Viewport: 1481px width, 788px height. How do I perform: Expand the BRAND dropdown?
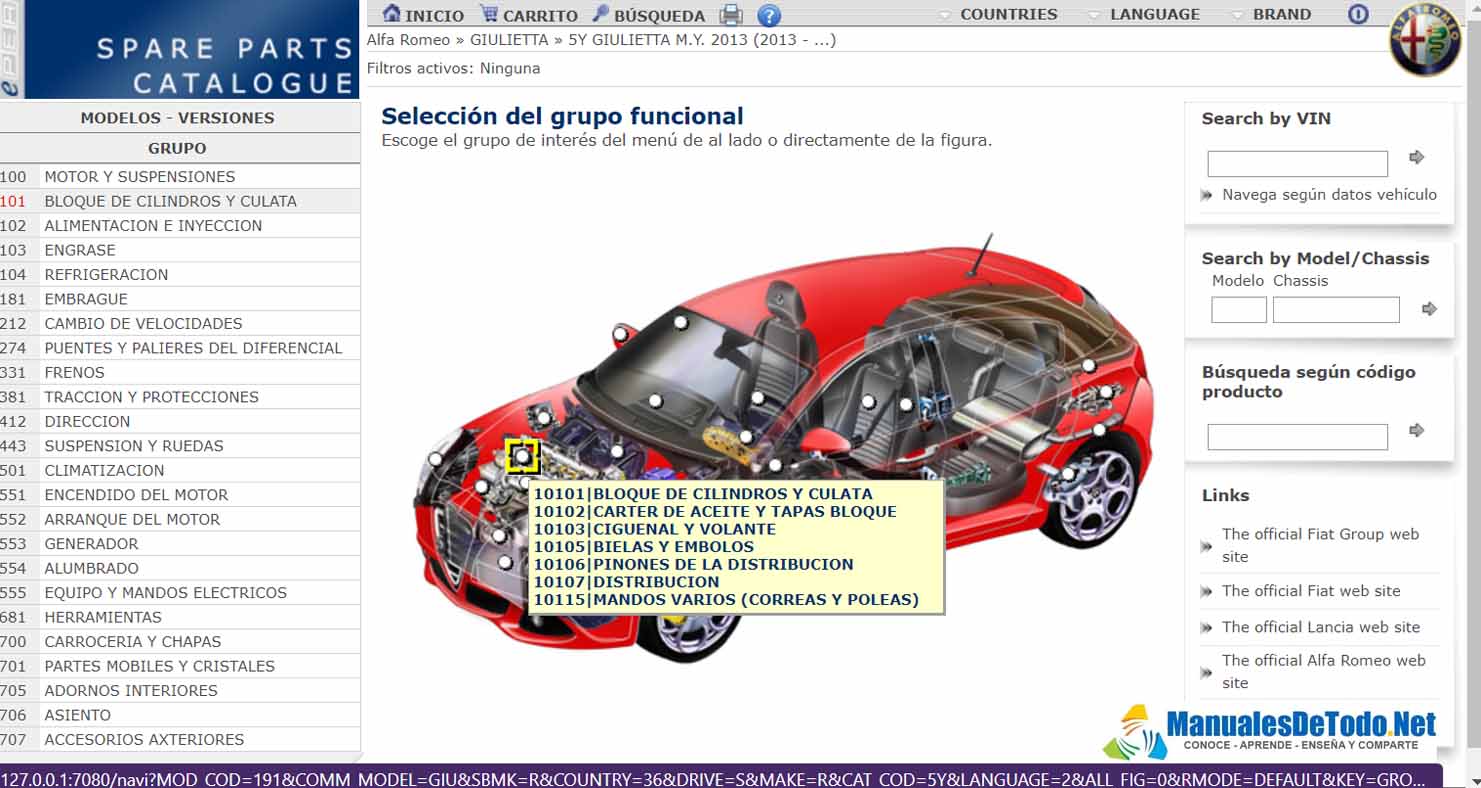1271,15
